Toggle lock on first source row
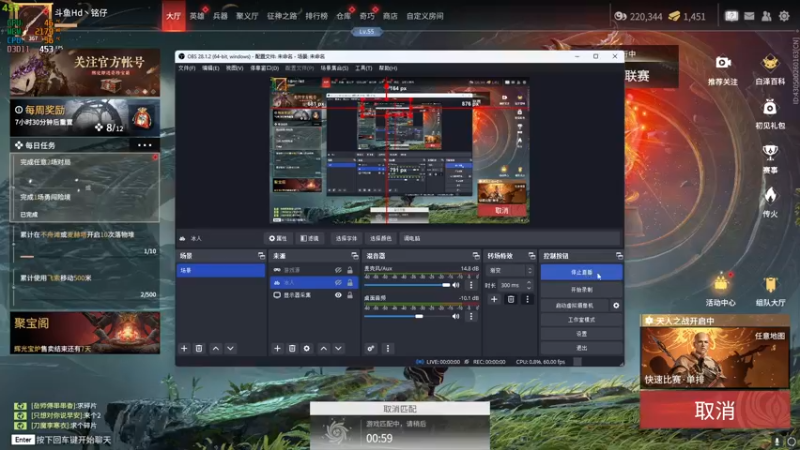The height and width of the screenshot is (450, 800). 350,270
